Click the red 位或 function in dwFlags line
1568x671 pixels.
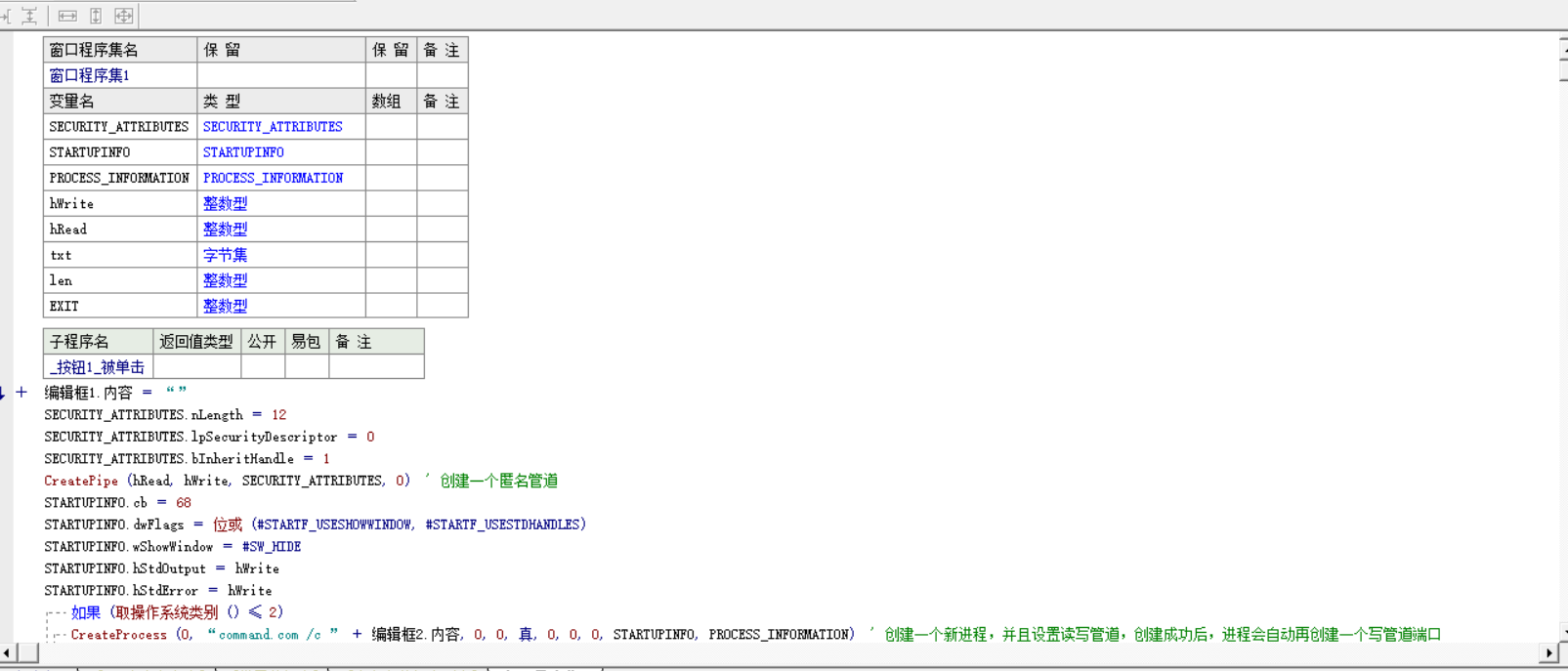(228, 524)
